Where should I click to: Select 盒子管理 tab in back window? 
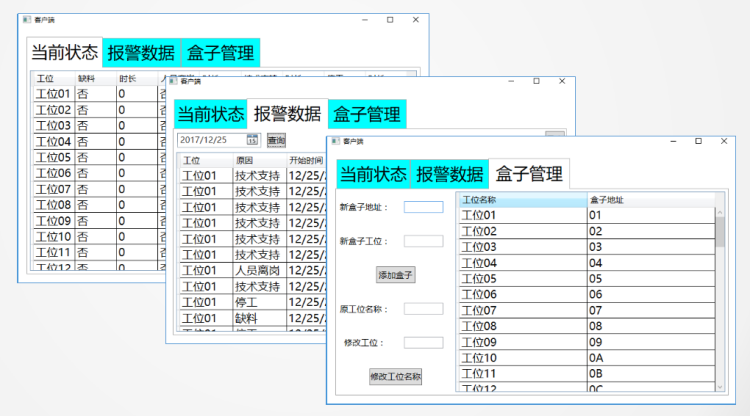tap(220, 53)
